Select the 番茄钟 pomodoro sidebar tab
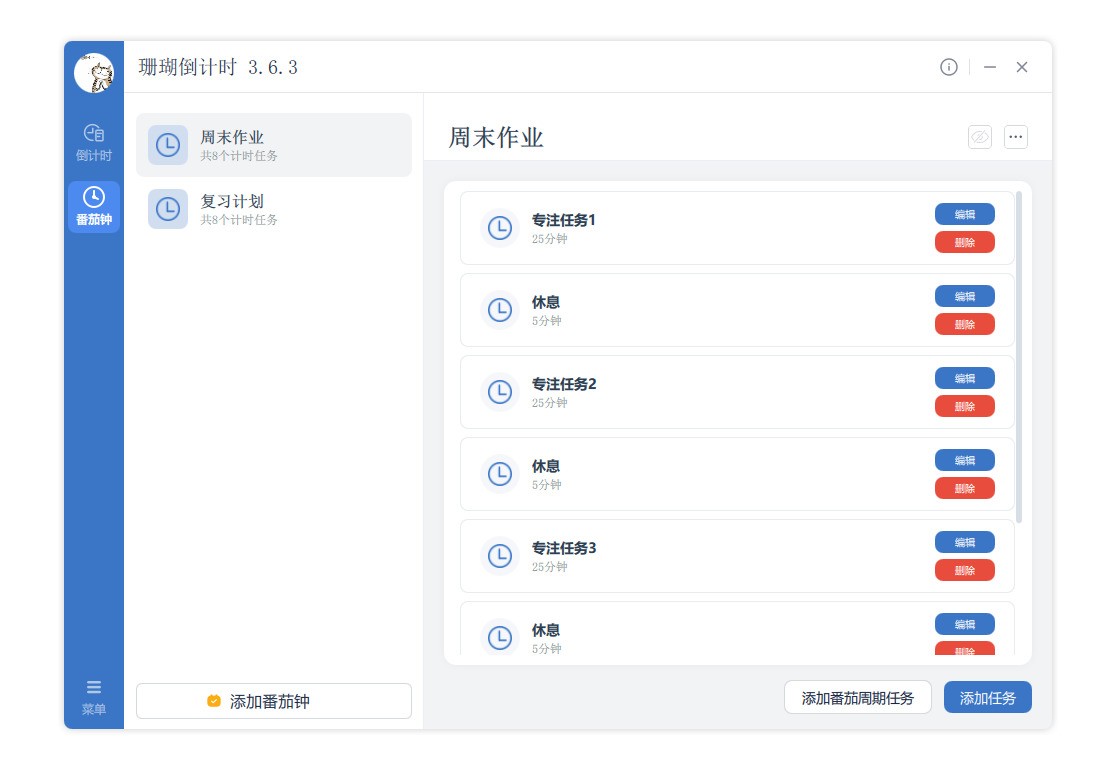Viewport: 1120px width, 760px height. 94,206
